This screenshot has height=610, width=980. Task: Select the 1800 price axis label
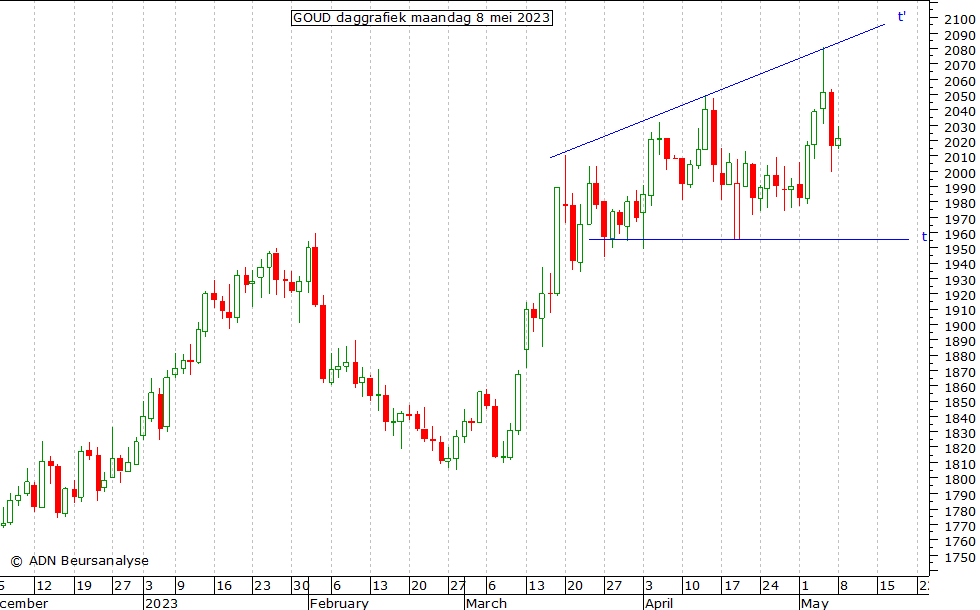(x=960, y=479)
